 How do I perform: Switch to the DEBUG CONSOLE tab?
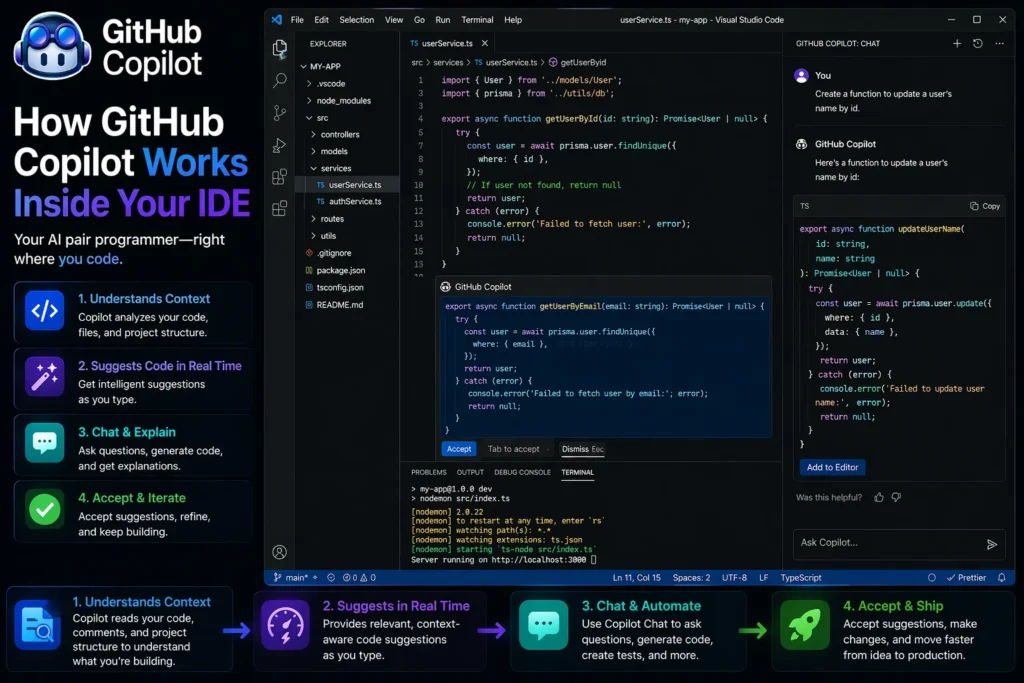click(522, 472)
